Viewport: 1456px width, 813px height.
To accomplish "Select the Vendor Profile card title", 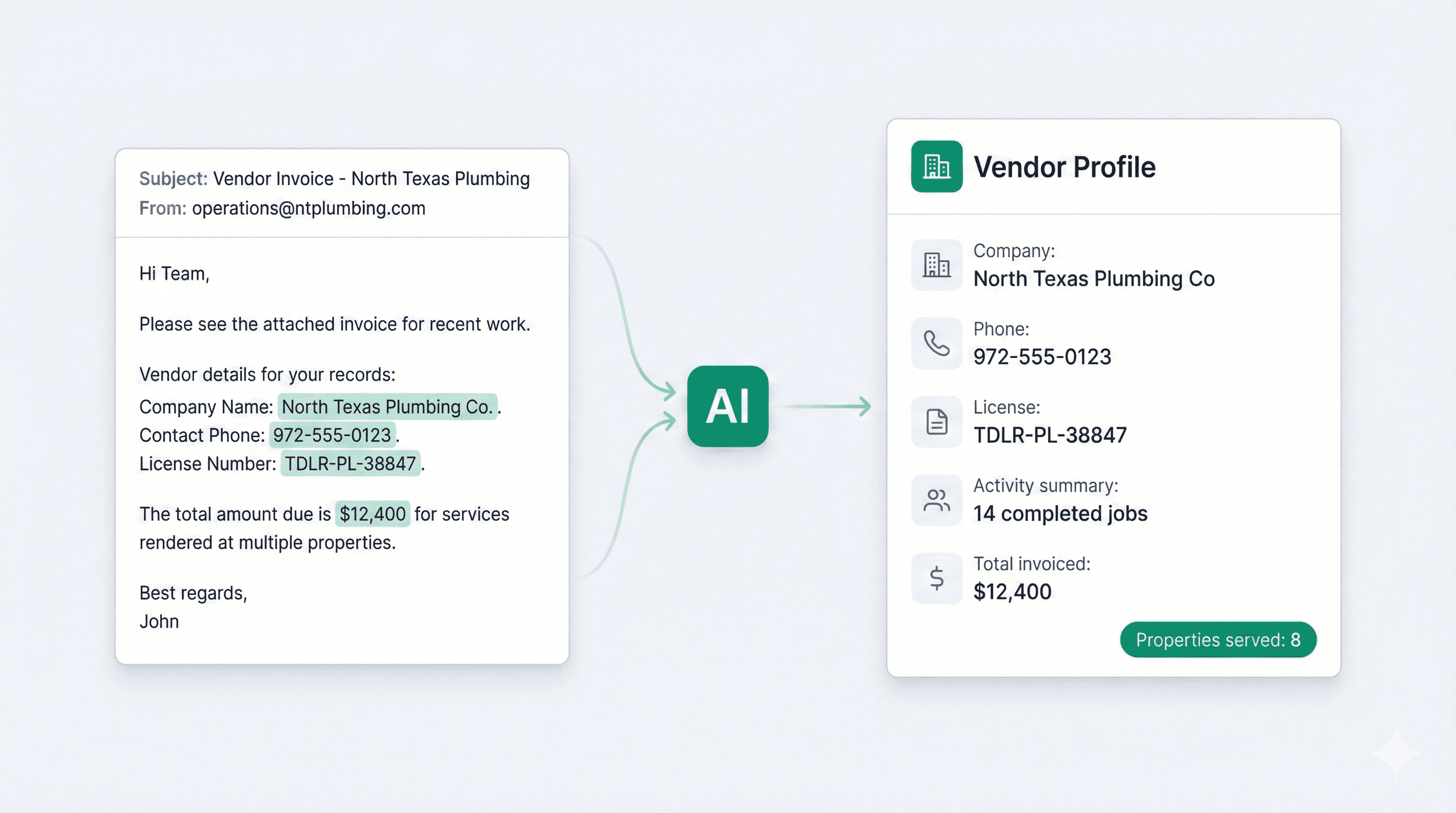I will tap(1065, 166).
